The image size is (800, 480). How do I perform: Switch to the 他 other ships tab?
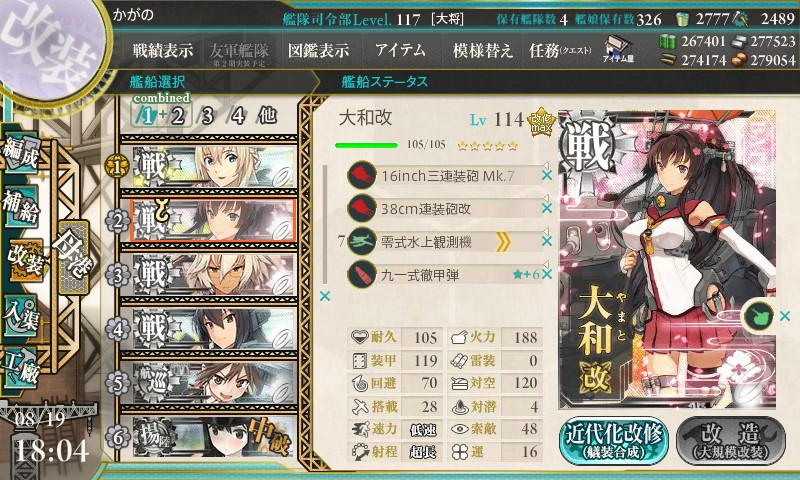click(x=267, y=116)
